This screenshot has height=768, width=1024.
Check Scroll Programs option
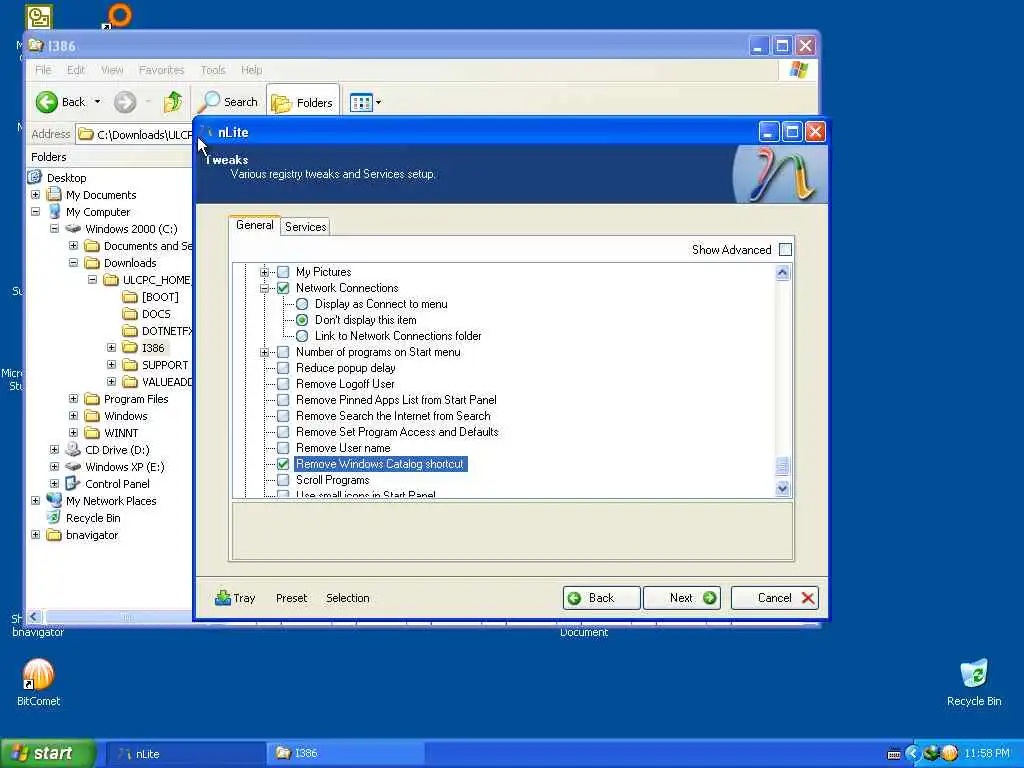tap(283, 480)
